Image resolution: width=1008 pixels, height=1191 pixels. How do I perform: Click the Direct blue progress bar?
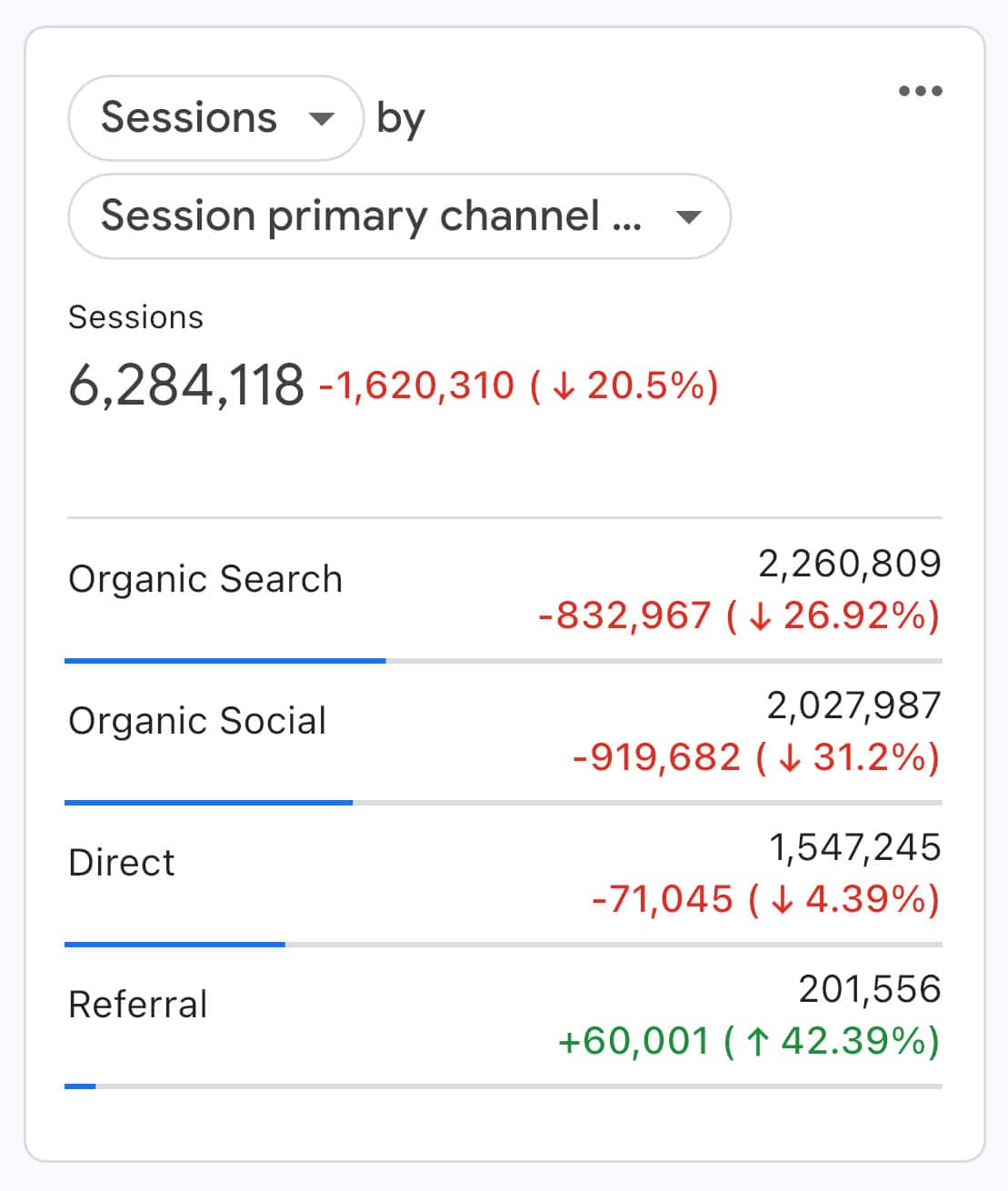175,945
